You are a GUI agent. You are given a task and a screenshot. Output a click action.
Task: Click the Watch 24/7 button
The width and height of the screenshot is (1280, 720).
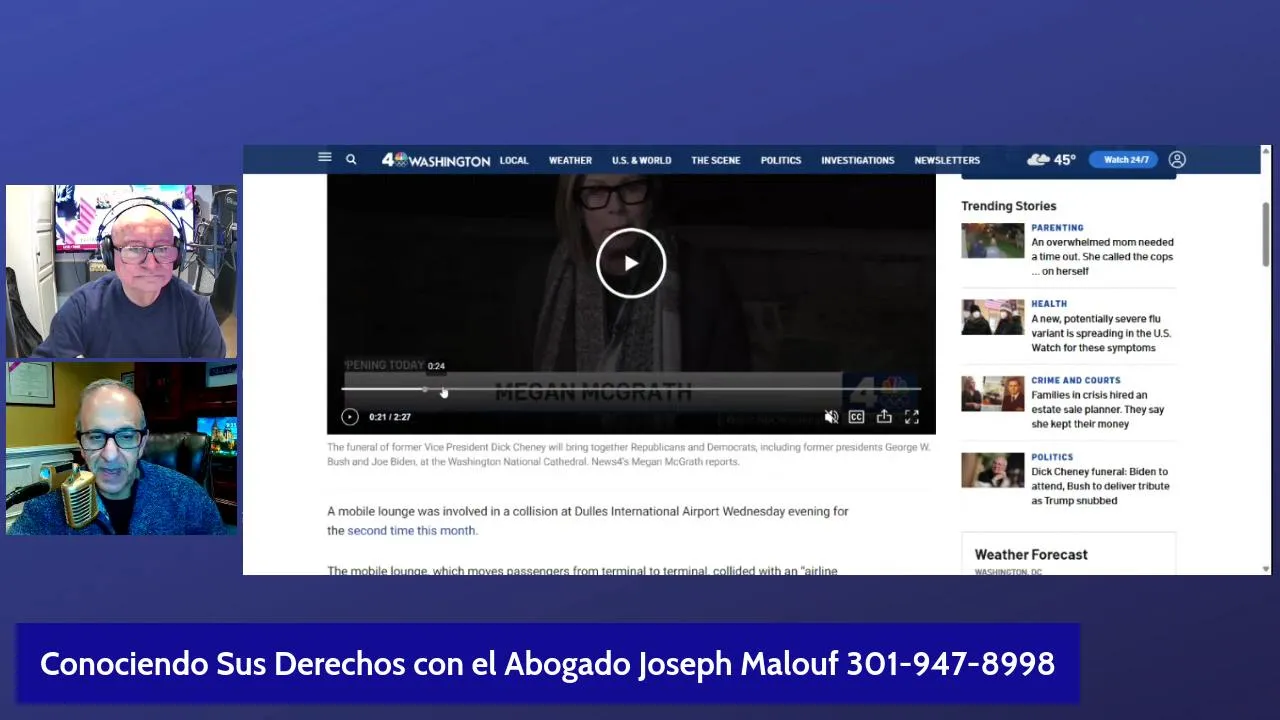point(1124,159)
